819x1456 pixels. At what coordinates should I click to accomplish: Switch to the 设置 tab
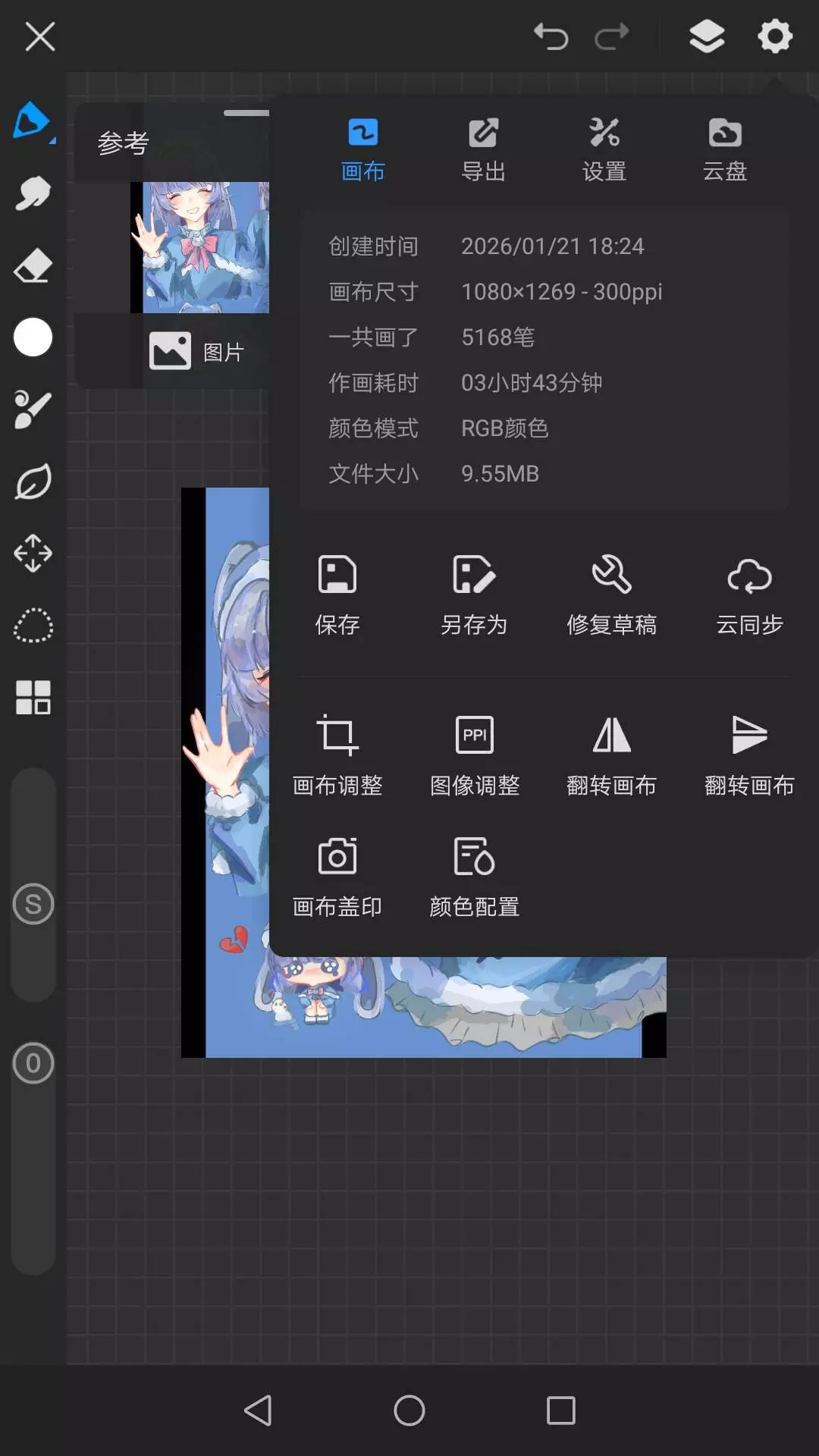604,150
